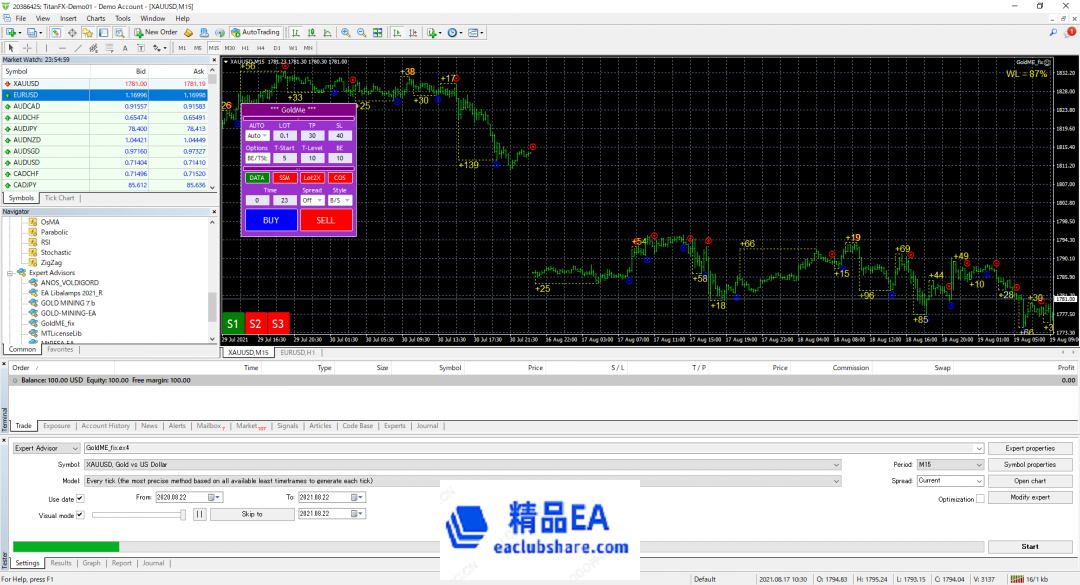Toggle the COS button in GoldMe panel
The height and width of the screenshot is (585, 1080).
(340, 178)
